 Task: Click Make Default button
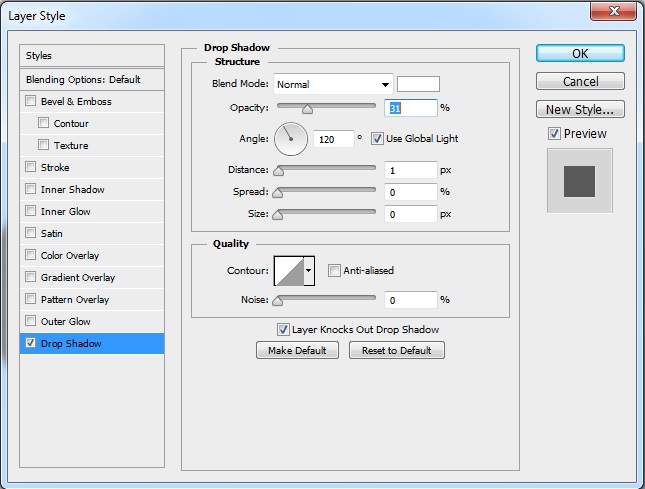[297, 350]
